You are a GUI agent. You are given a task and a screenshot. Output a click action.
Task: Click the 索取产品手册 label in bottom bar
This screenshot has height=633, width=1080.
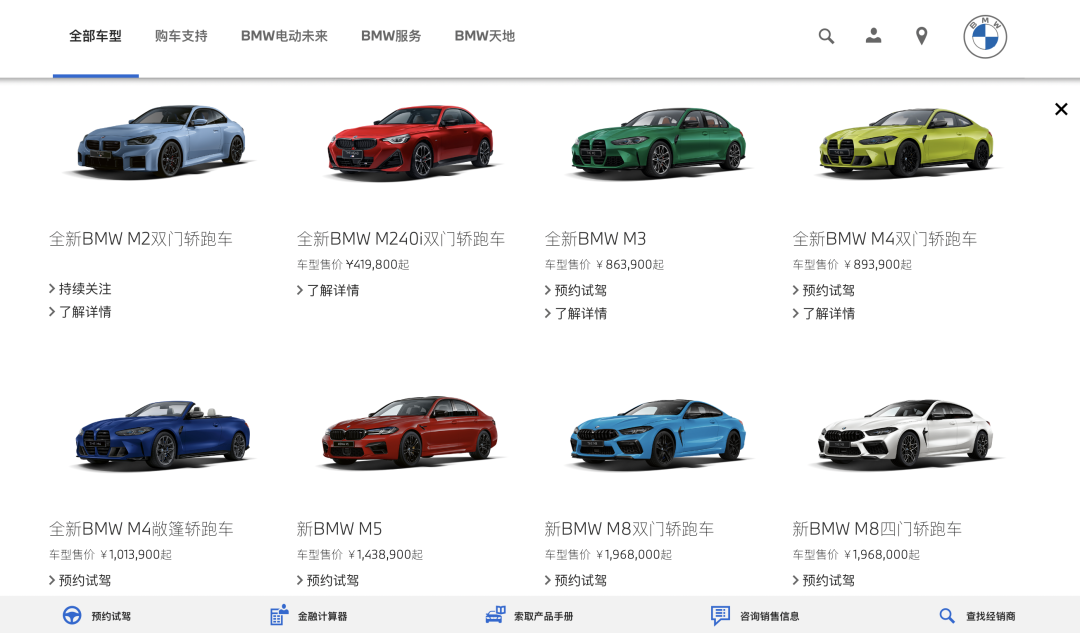click(x=543, y=616)
